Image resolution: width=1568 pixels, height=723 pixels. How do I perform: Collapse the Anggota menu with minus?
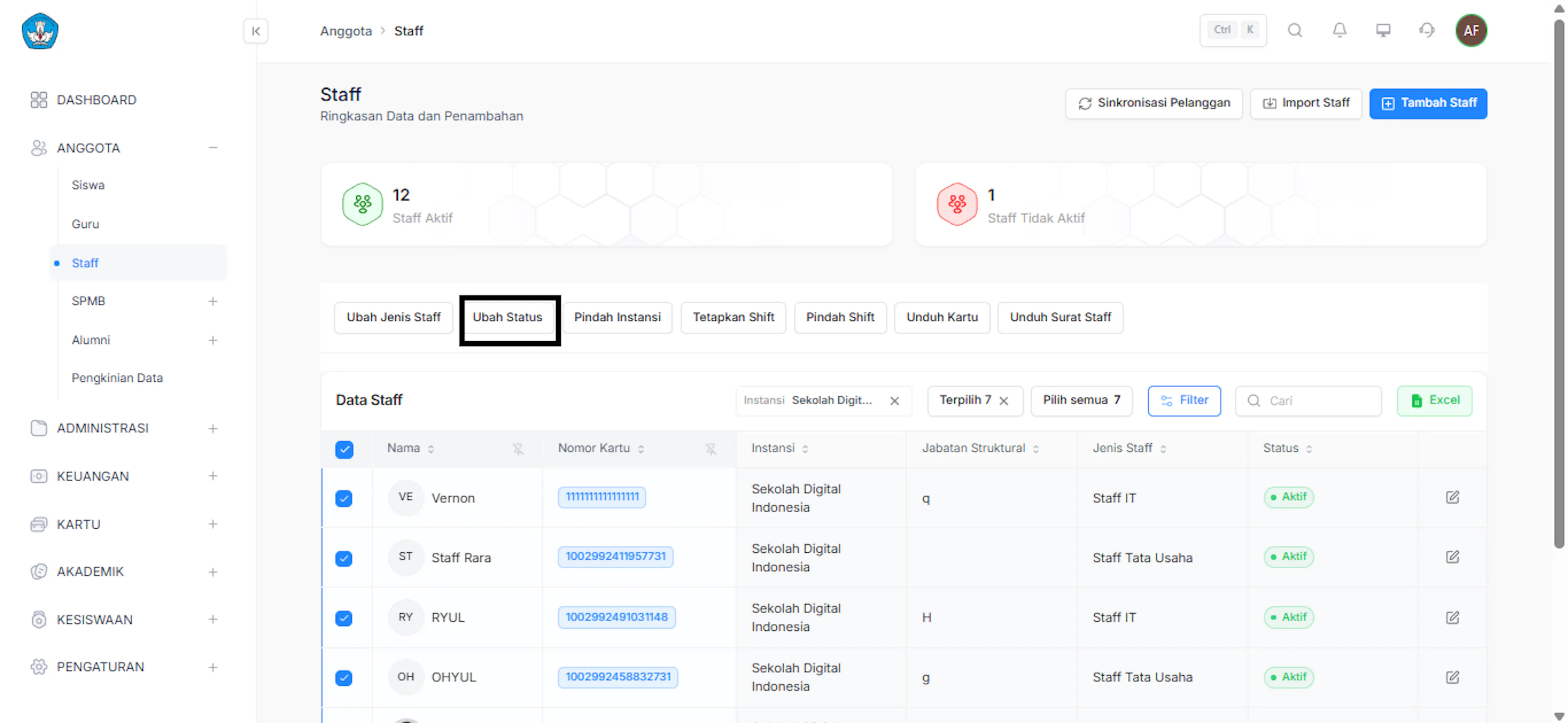coord(212,148)
